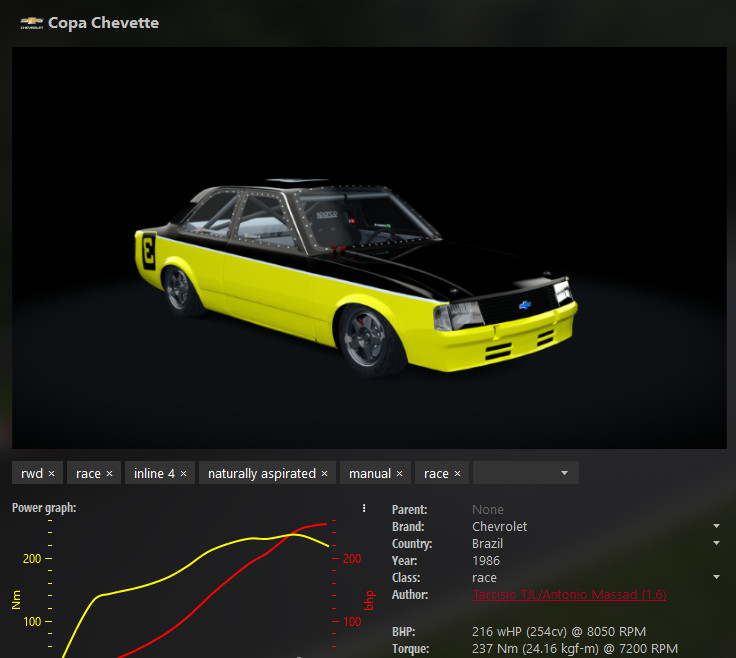Select the Chevrolet brand value

click(499, 527)
